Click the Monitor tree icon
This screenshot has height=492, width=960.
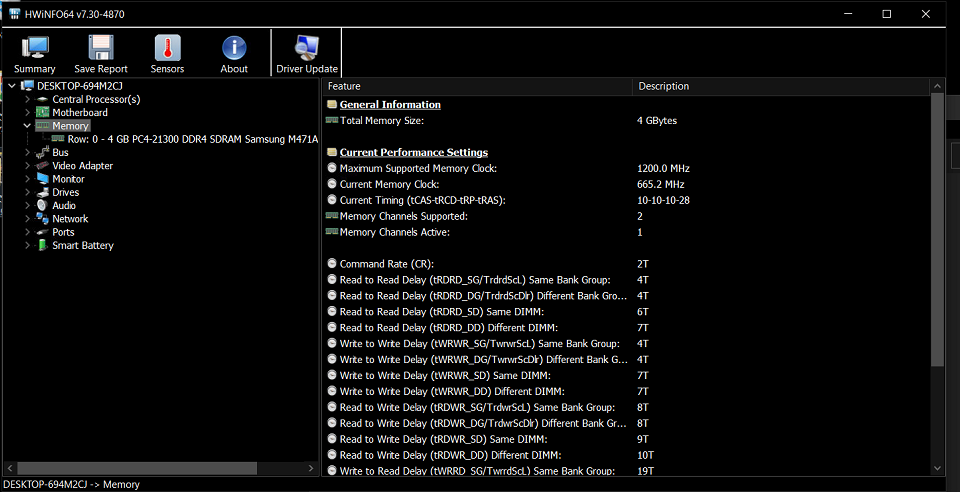coord(43,179)
